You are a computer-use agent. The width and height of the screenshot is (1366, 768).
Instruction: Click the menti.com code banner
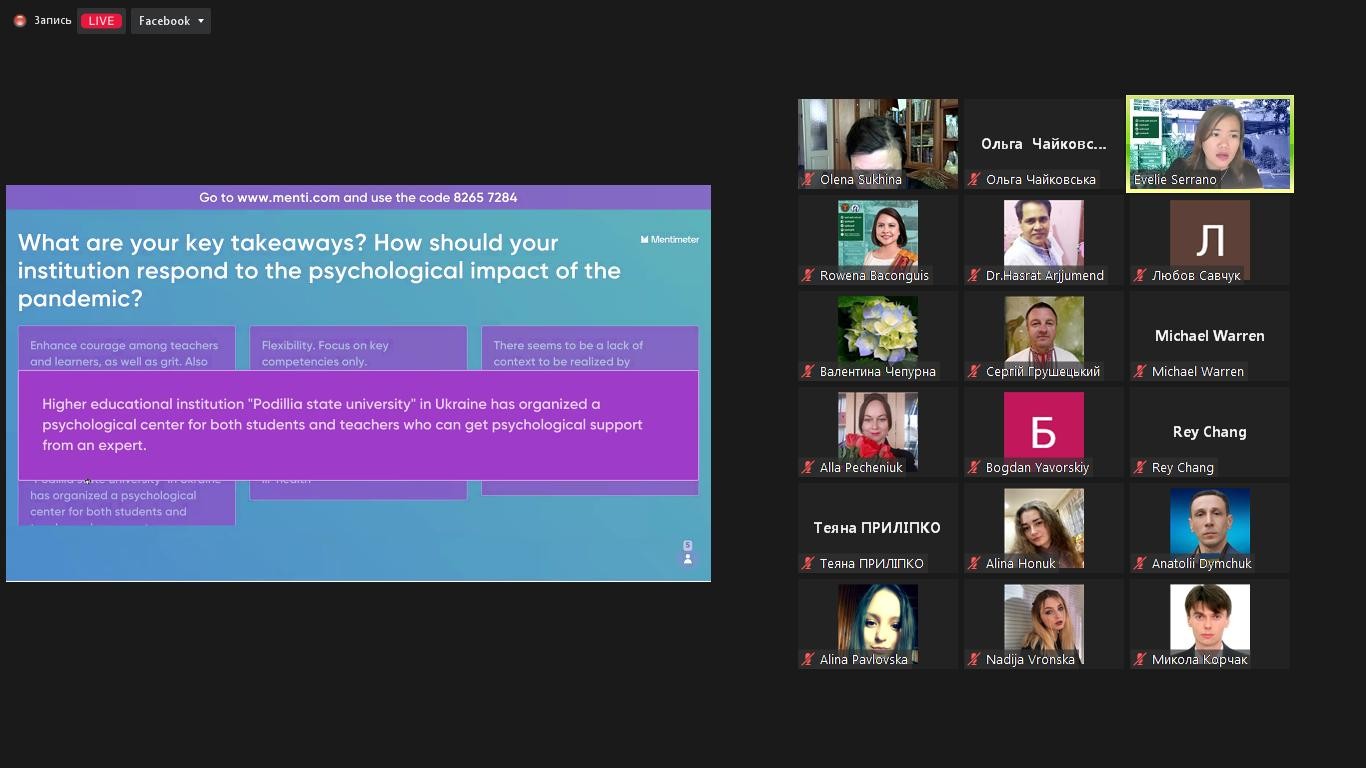click(x=358, y=198)
